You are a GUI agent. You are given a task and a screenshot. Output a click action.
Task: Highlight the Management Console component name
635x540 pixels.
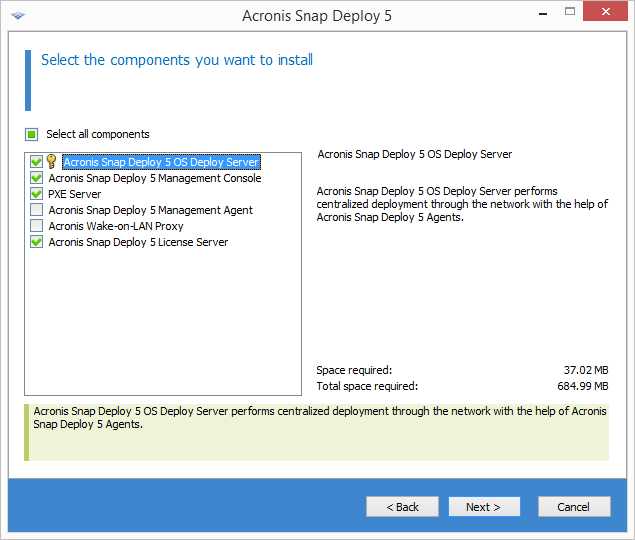coord(154,178)
